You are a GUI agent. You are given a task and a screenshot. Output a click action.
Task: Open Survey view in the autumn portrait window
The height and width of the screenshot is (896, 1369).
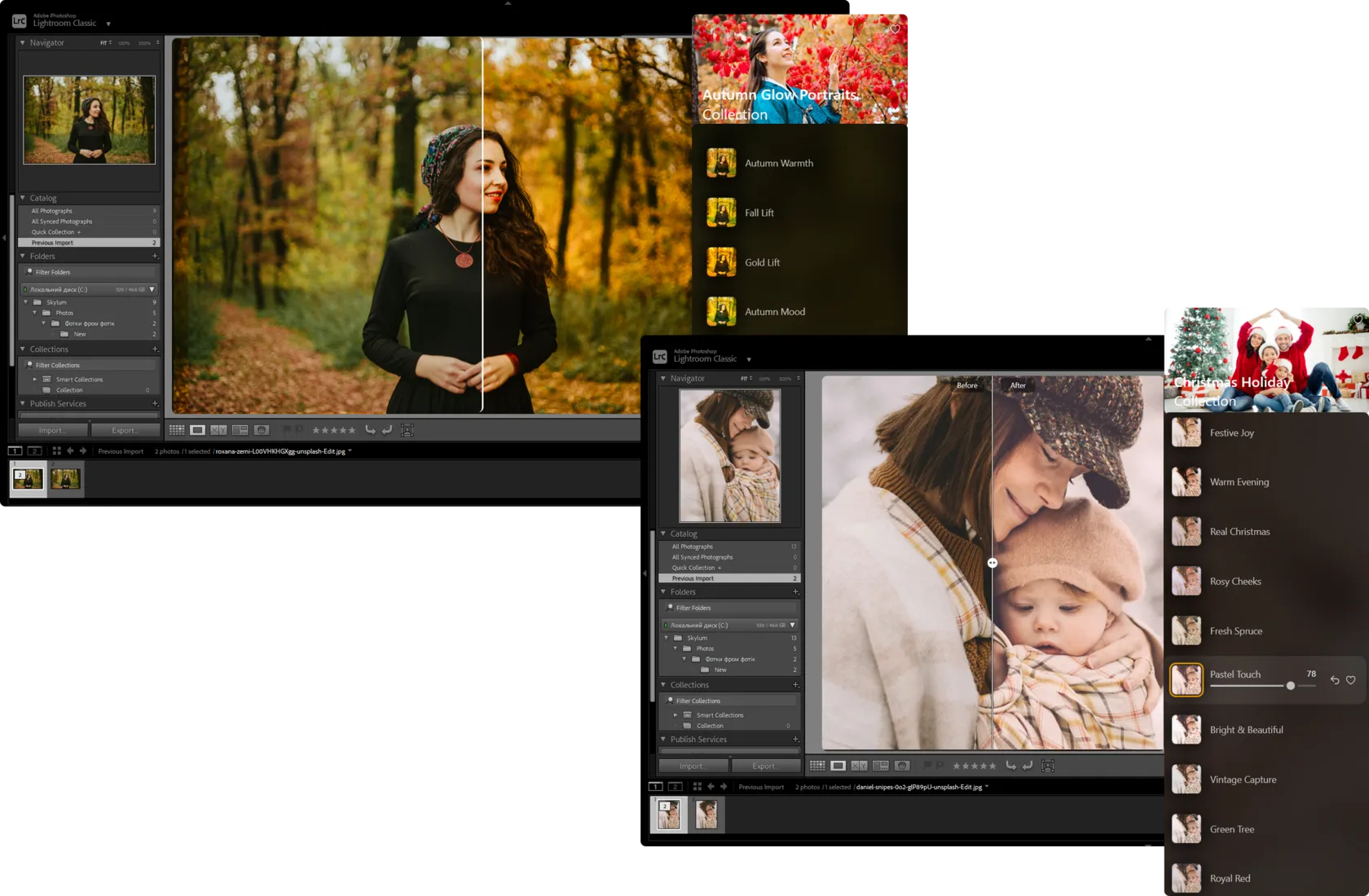tap(240, 430)
